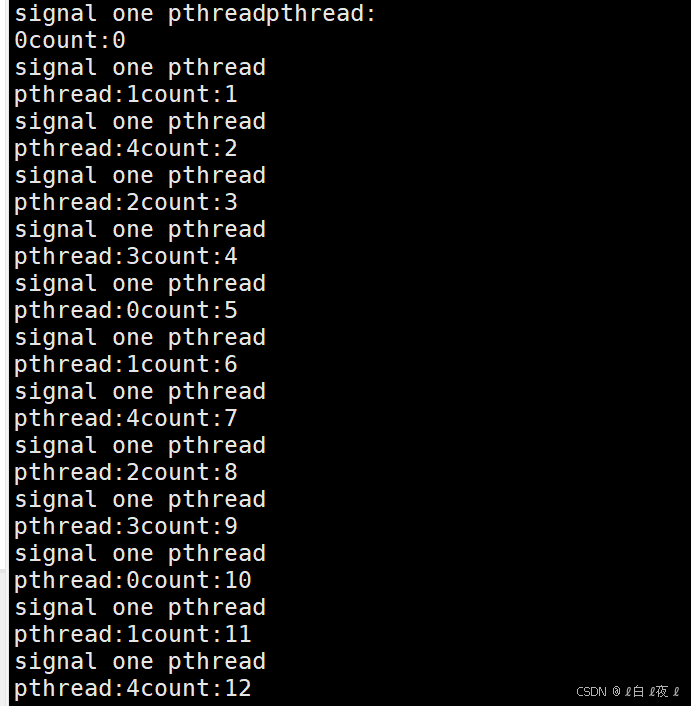Screen dimensions: 691x706
Task: Click the 'pthread:1count:1' line
Action: 126,95
